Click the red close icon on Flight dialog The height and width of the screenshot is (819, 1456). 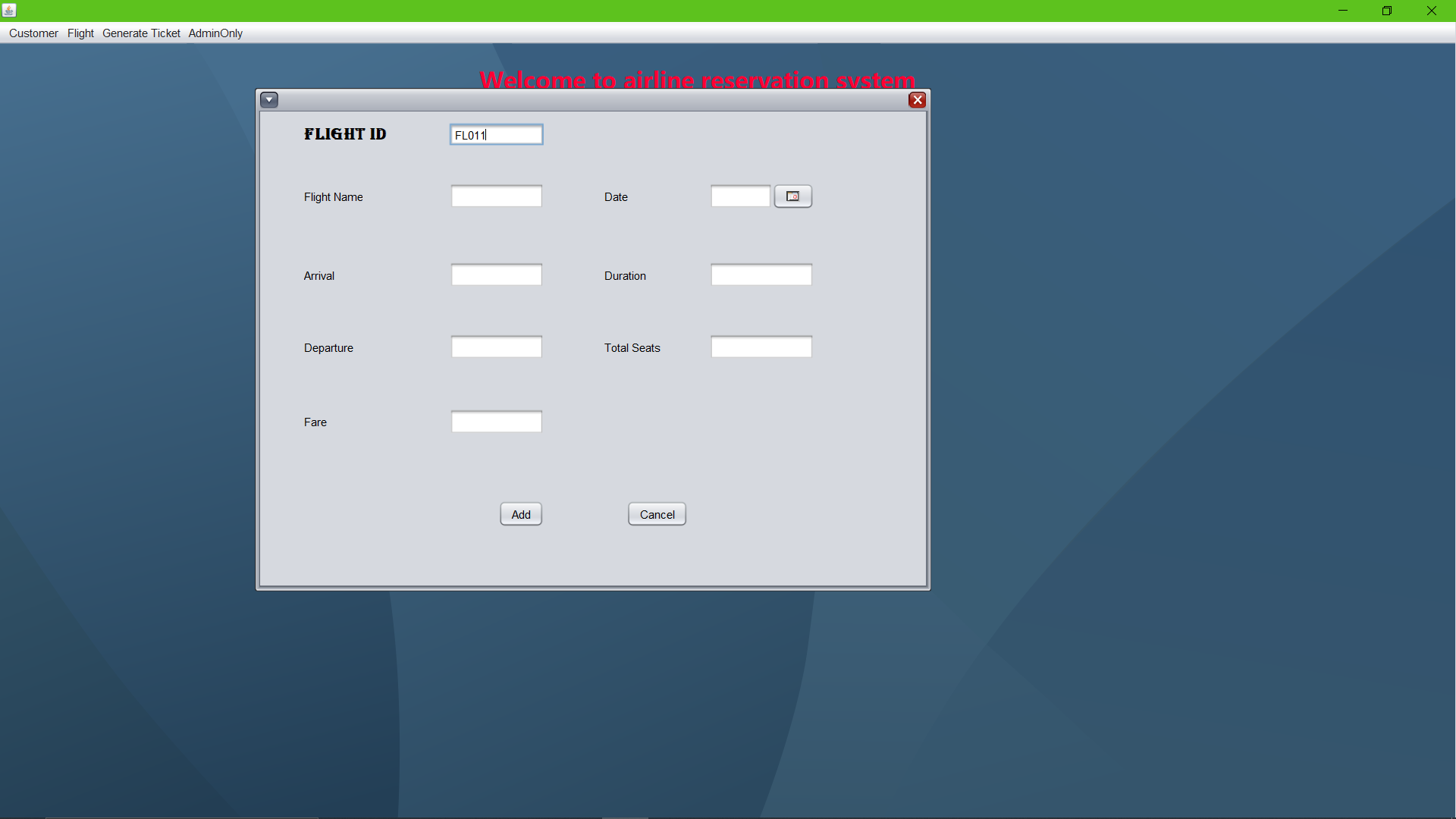point(917,100)
